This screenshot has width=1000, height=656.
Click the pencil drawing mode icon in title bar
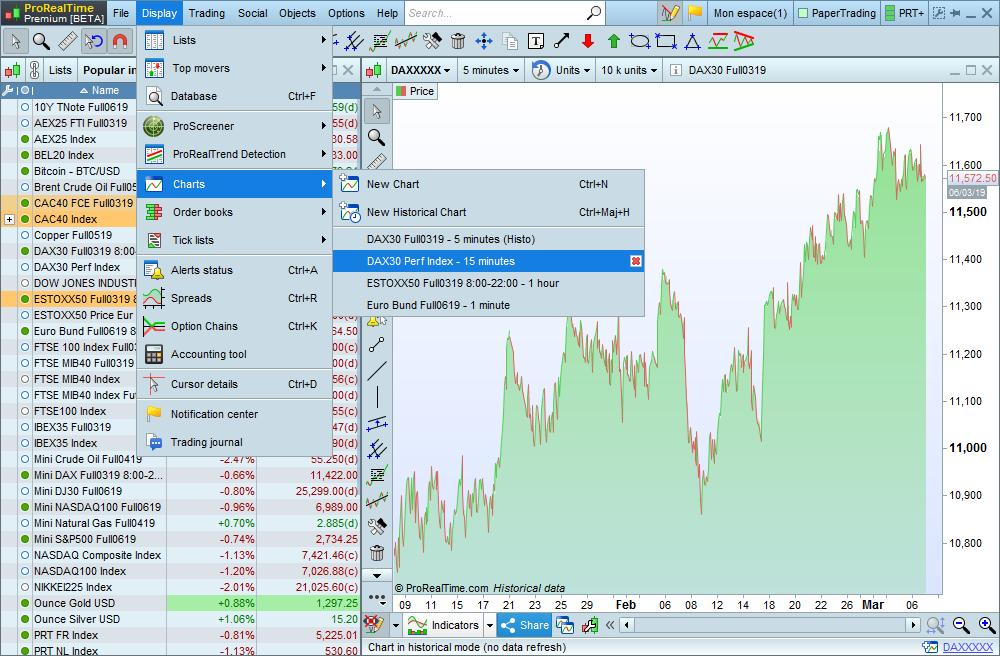(x=670, y=13)
